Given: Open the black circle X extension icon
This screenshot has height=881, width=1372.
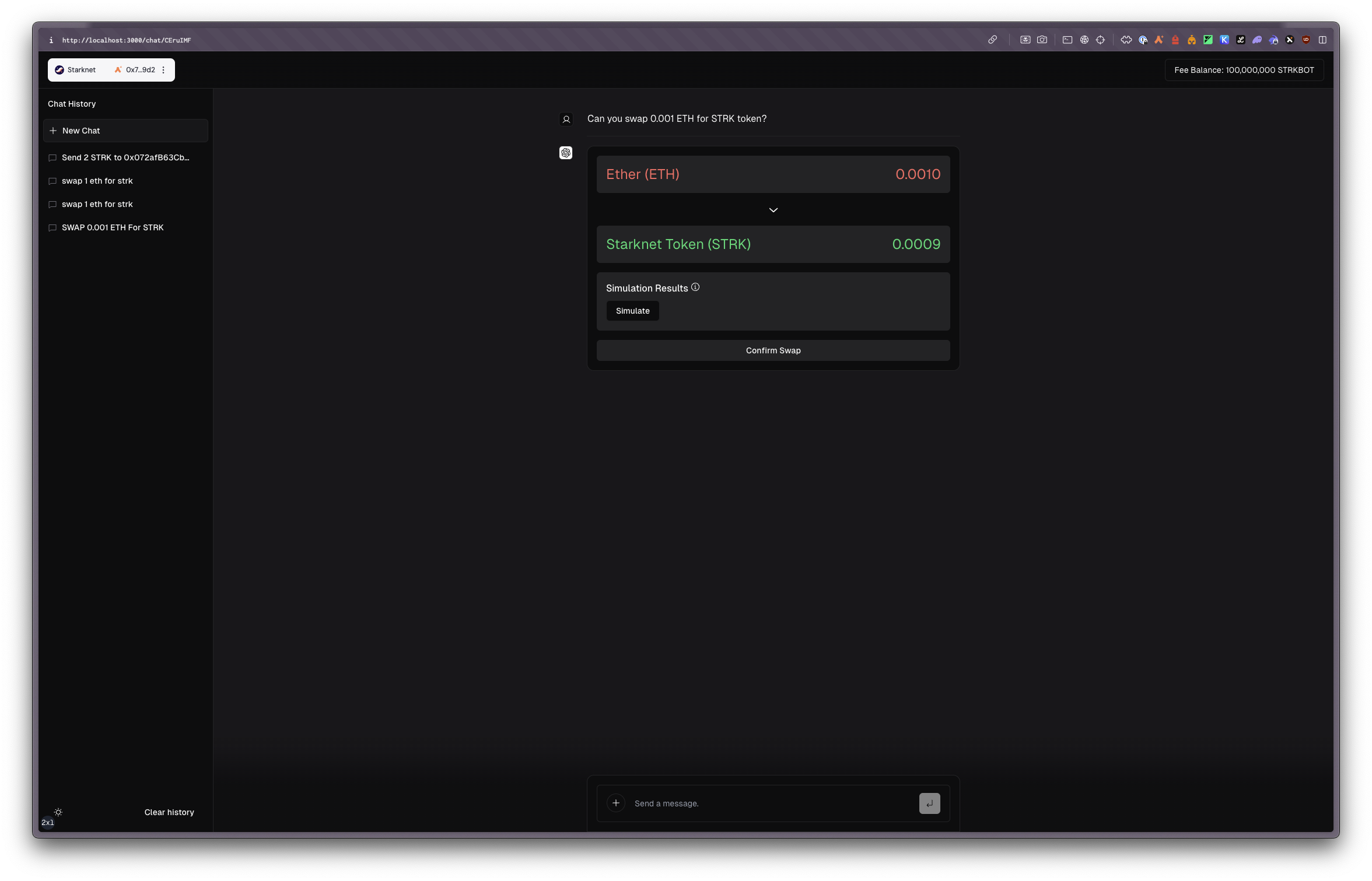Looking at the screenshot, I should click(1290, 40).
